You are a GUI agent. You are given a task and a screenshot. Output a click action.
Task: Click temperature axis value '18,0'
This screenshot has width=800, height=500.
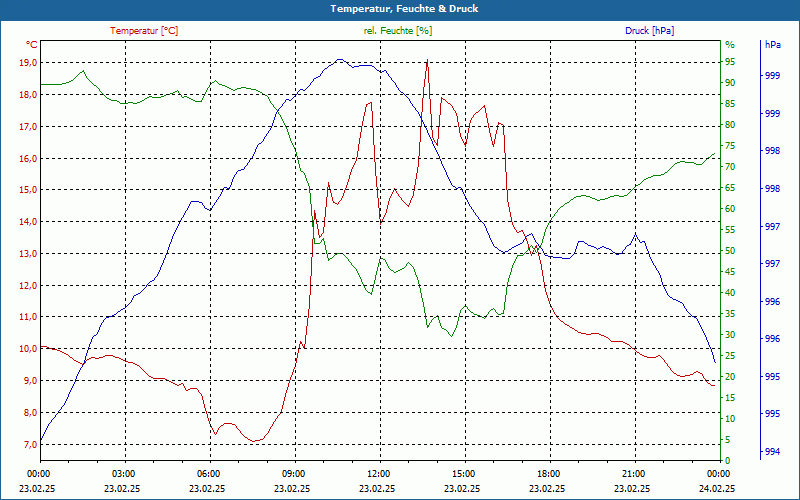point(28,95)
